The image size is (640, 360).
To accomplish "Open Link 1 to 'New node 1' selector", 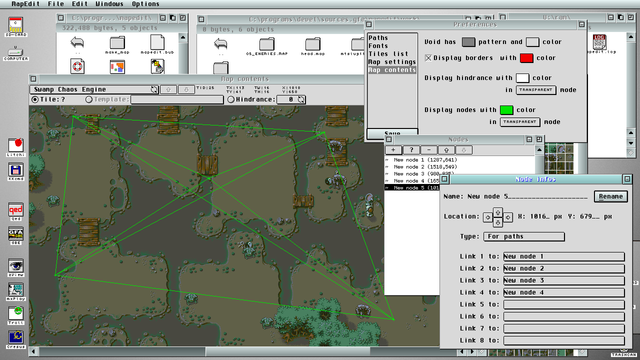I will coord(564,257).
